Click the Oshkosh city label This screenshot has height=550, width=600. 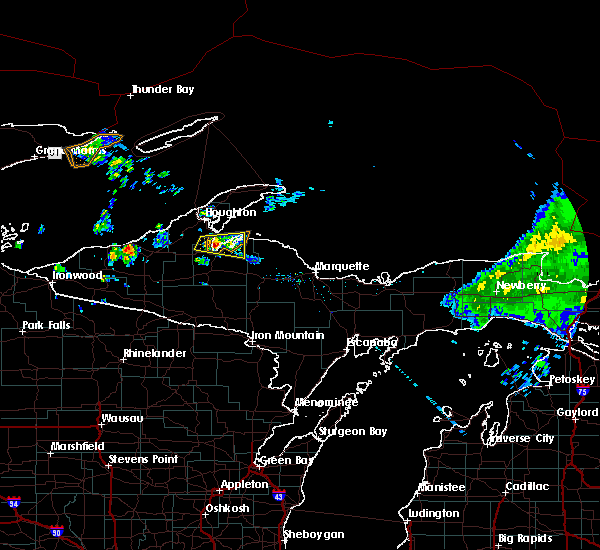(227, 509)
